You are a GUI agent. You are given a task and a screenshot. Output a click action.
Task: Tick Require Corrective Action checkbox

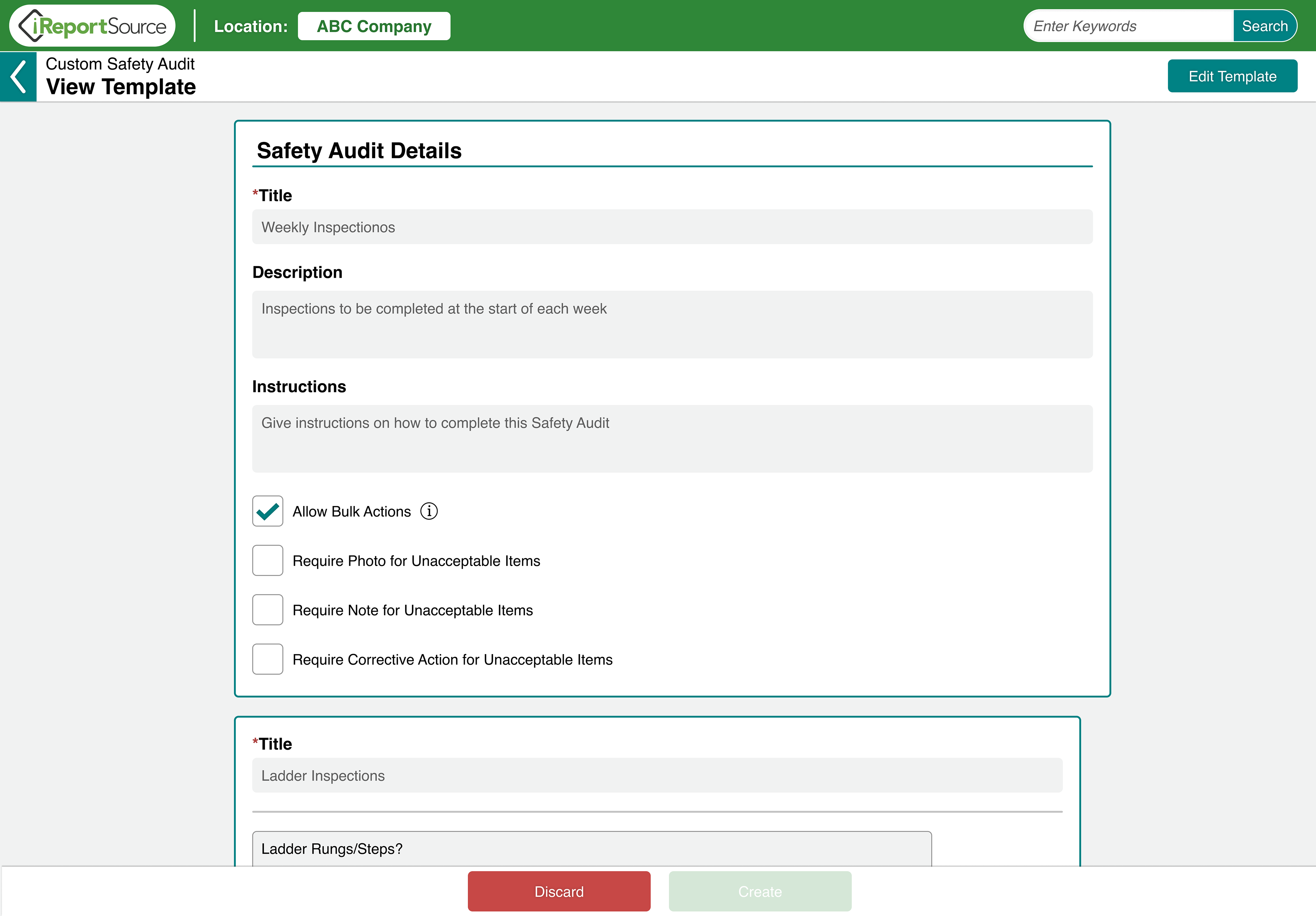268,659
